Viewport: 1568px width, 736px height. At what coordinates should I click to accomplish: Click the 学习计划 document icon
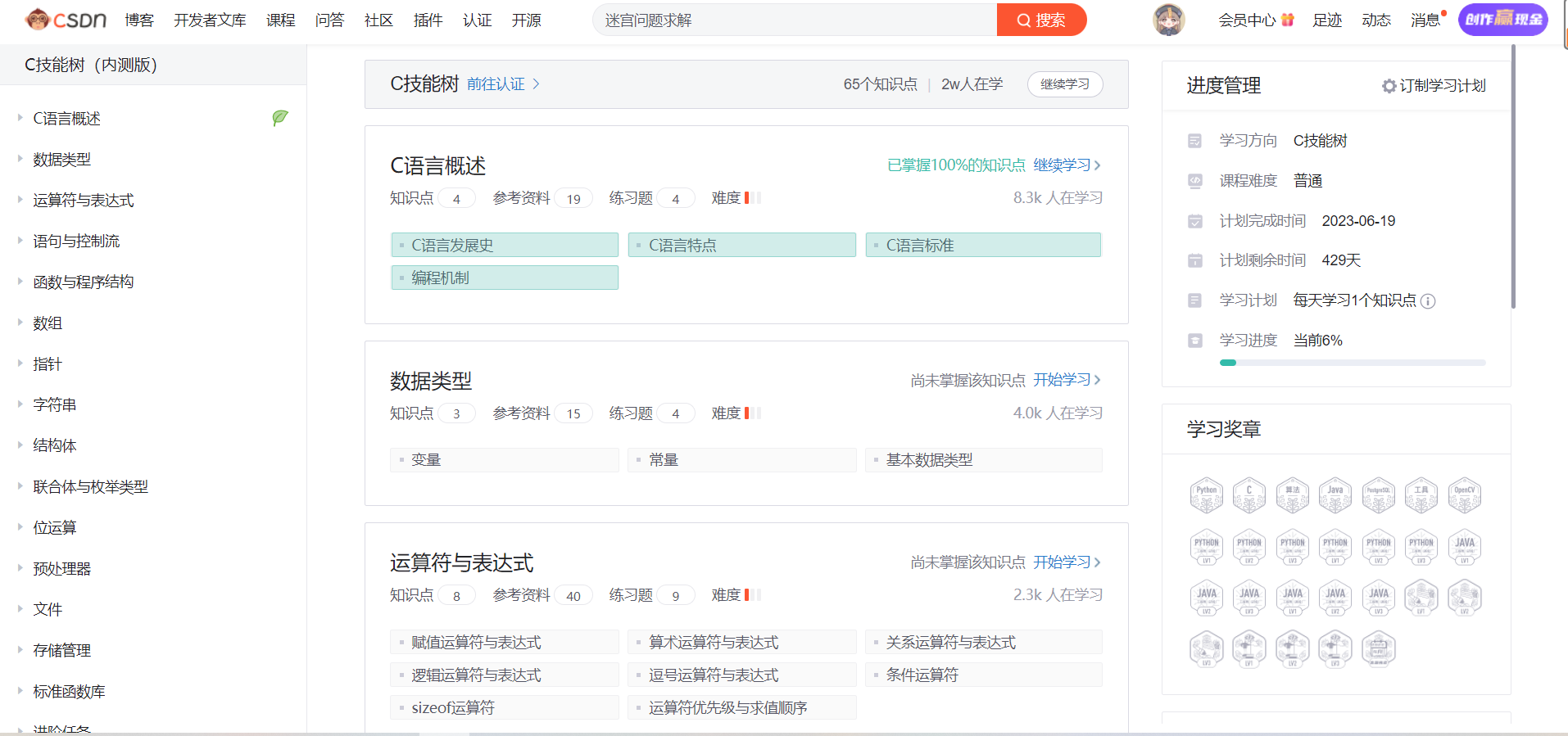coord(1194,300)
